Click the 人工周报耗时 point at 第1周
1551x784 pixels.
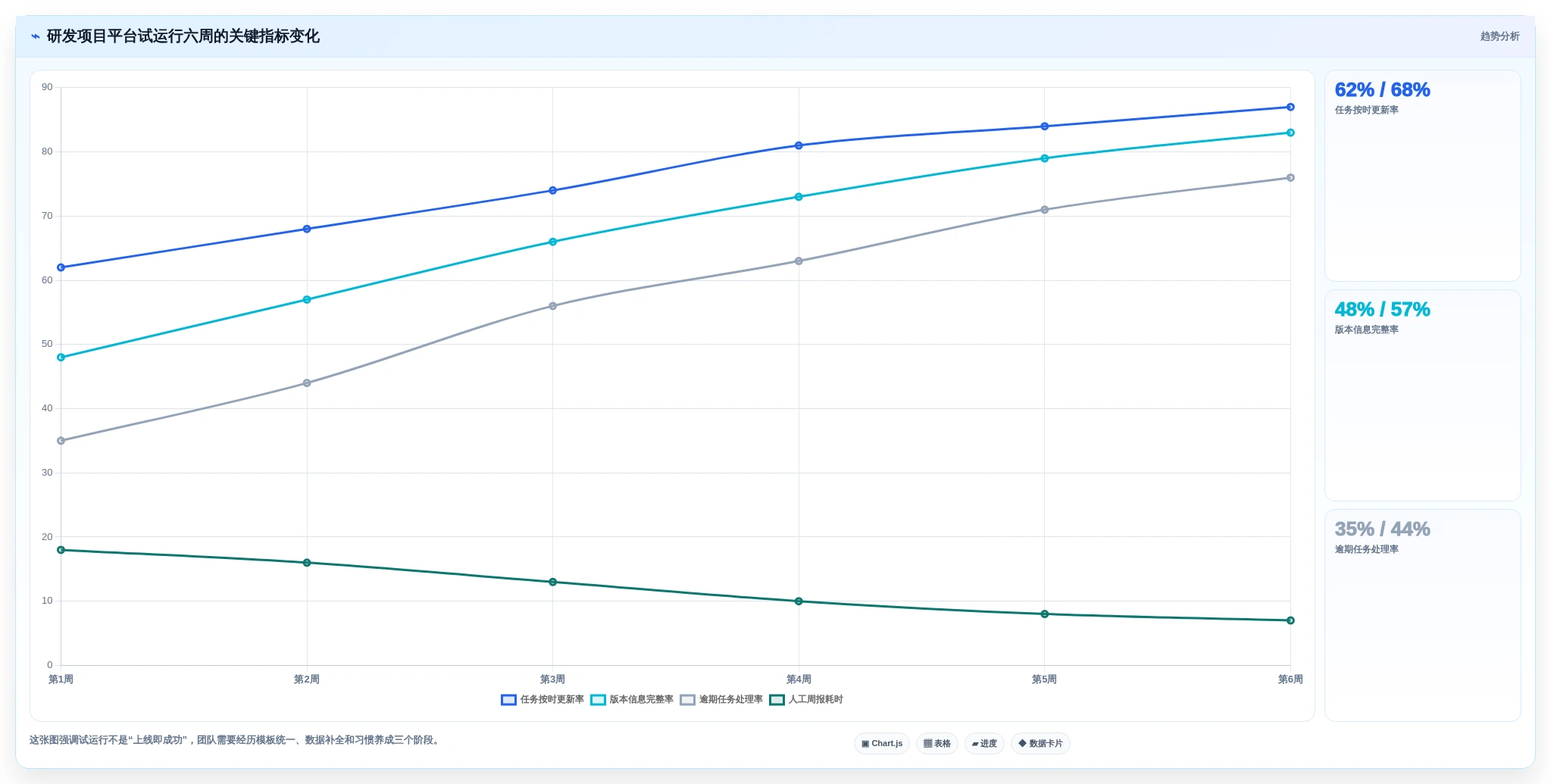coord(61,550)
